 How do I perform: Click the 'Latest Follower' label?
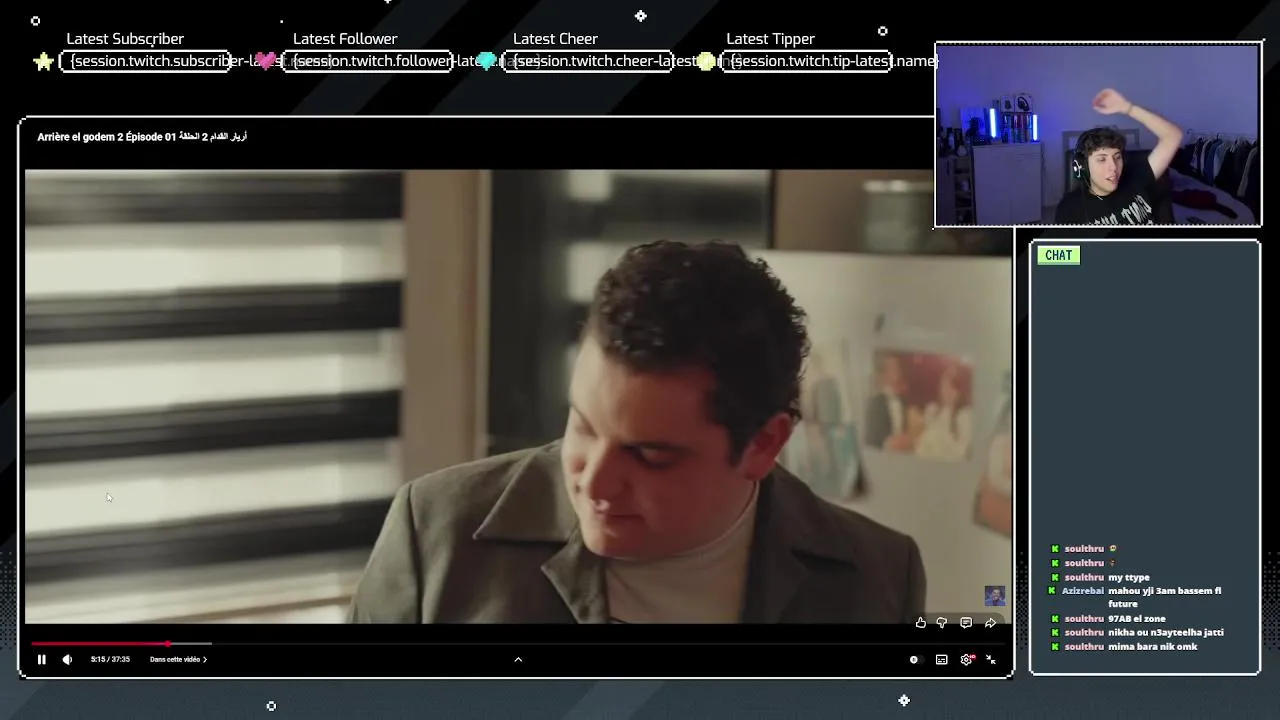coord(345,39)
